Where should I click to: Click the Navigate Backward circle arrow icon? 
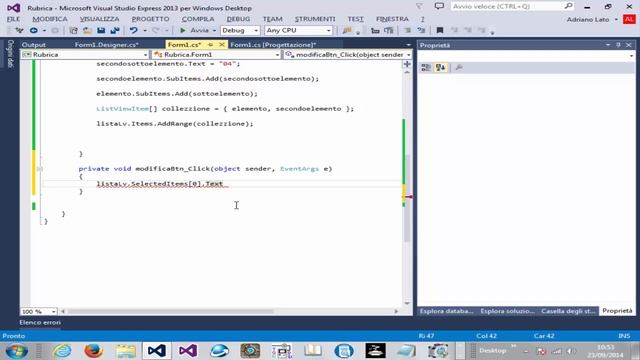(x=34, y=30)
